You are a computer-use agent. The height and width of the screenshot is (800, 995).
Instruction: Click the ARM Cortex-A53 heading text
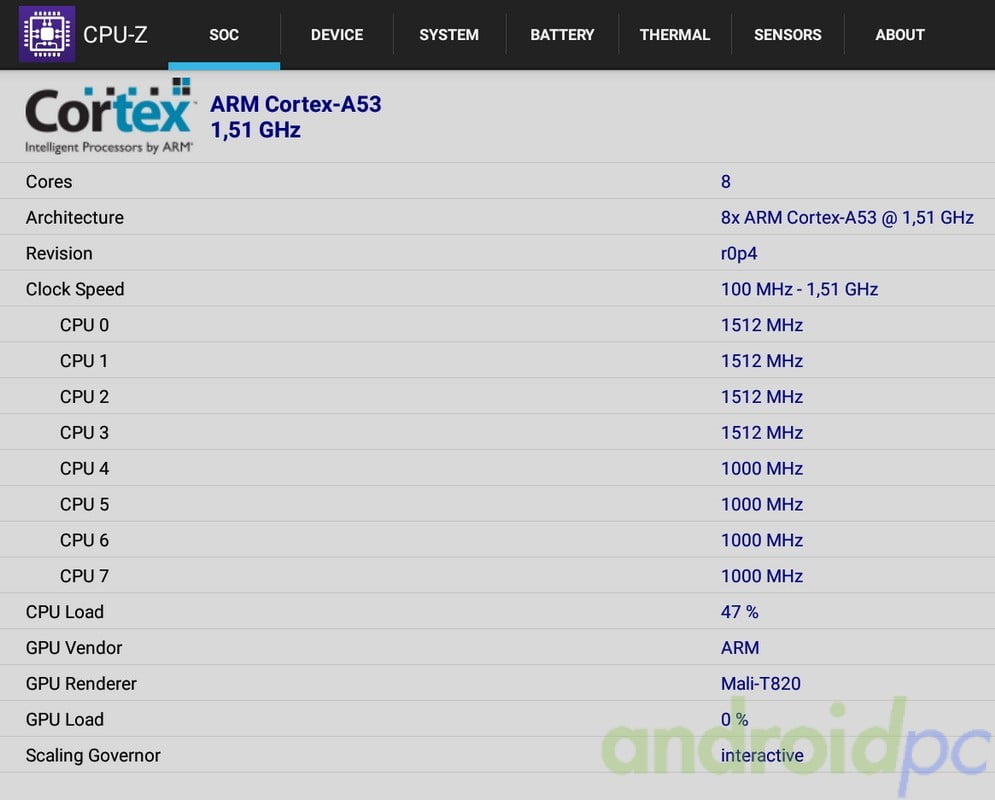click(x=295, y=104)
